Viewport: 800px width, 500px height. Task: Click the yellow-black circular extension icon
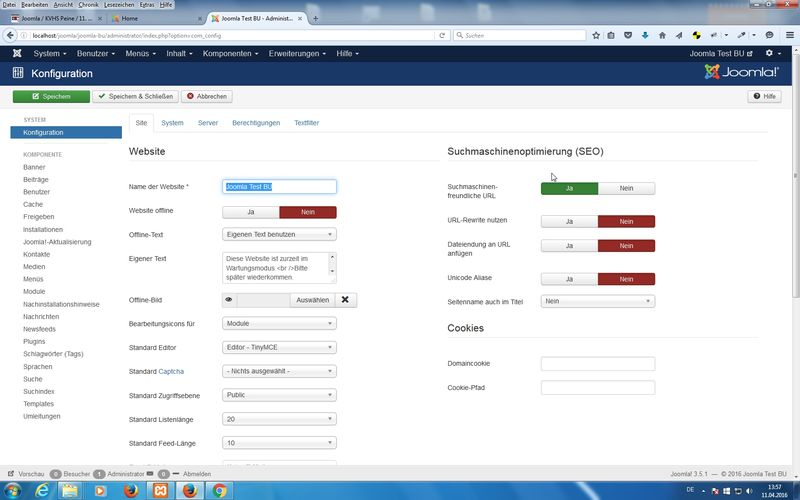pos(696,35)
